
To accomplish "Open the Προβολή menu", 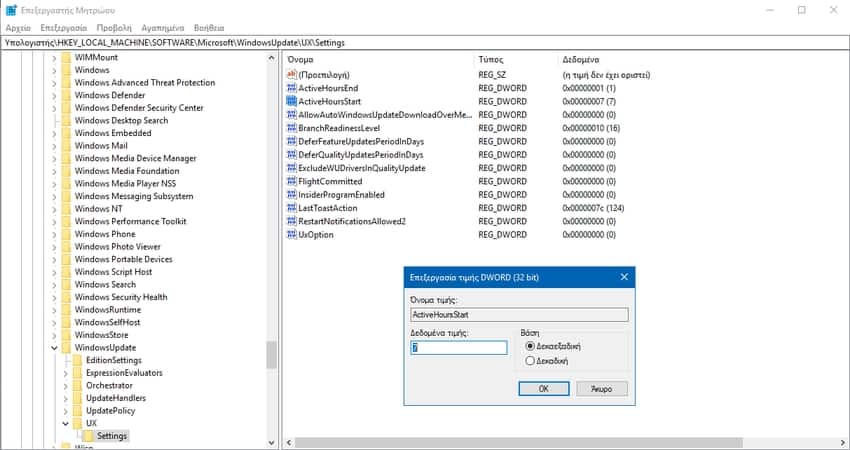I will [114, 28].
